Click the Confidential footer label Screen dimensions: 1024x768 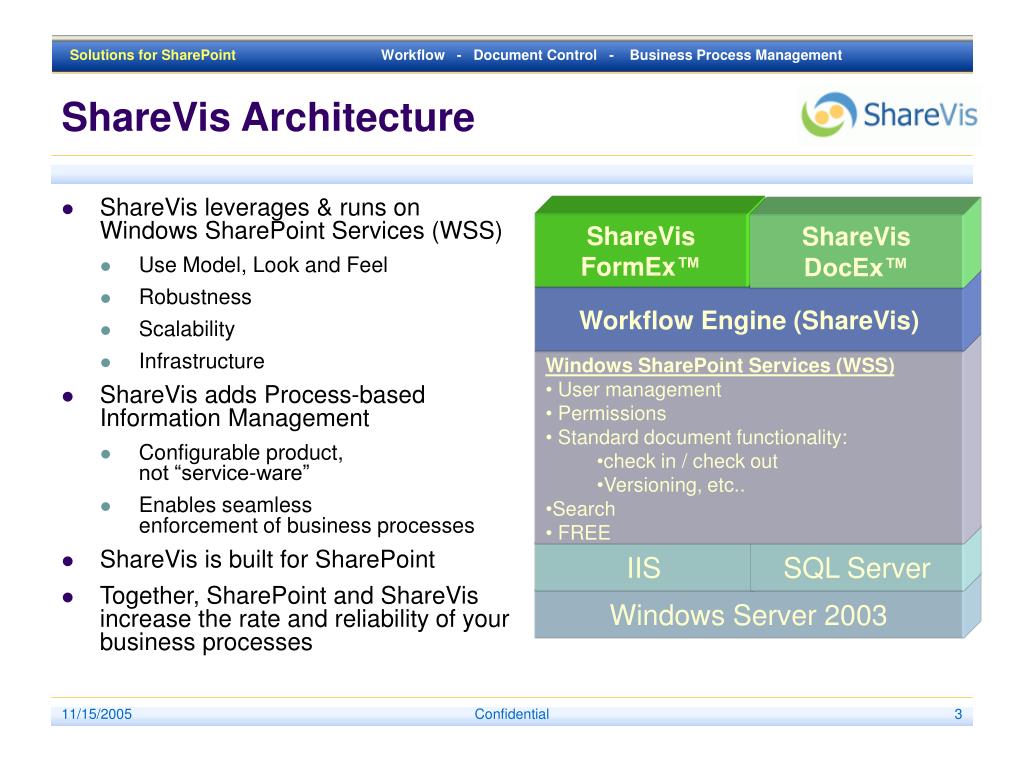click(511, 714)
